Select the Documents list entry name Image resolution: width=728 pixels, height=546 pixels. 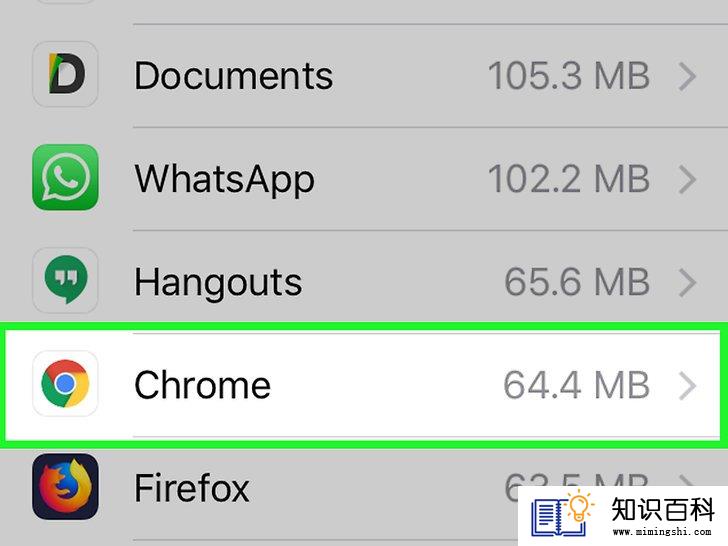234,76
